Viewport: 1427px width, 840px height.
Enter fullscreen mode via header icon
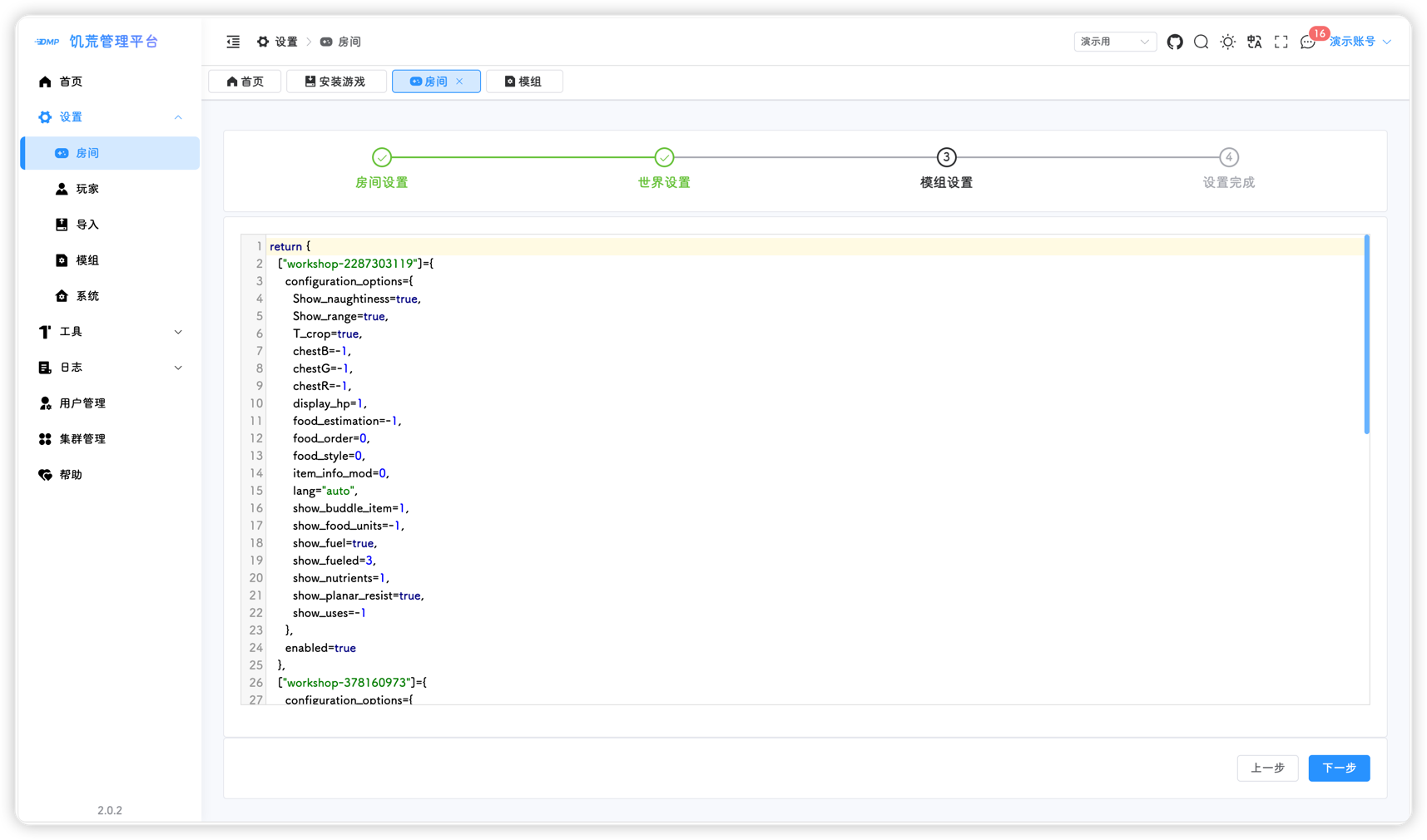(1281, 42)
